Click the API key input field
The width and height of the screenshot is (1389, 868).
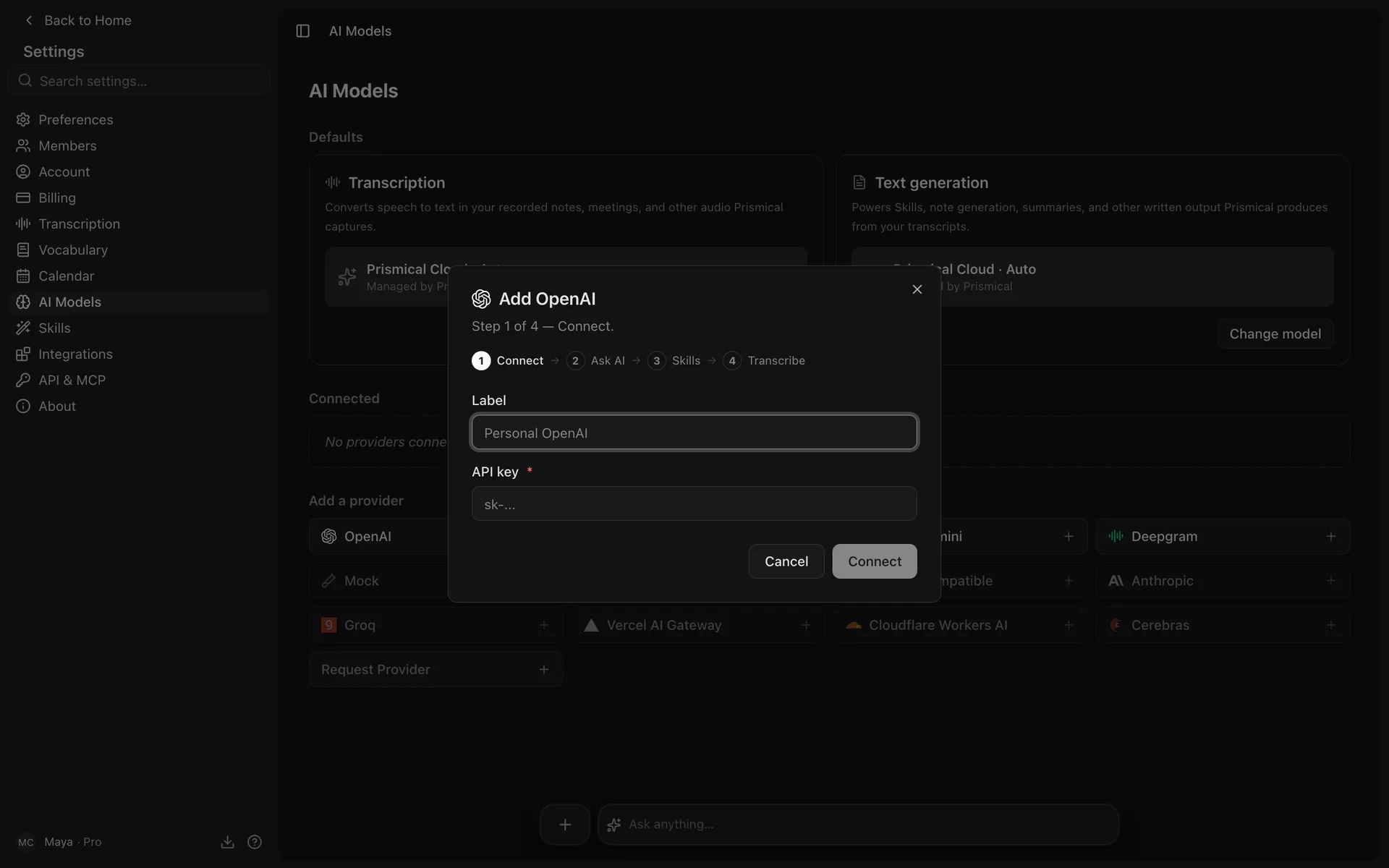(x=694, y=503)
